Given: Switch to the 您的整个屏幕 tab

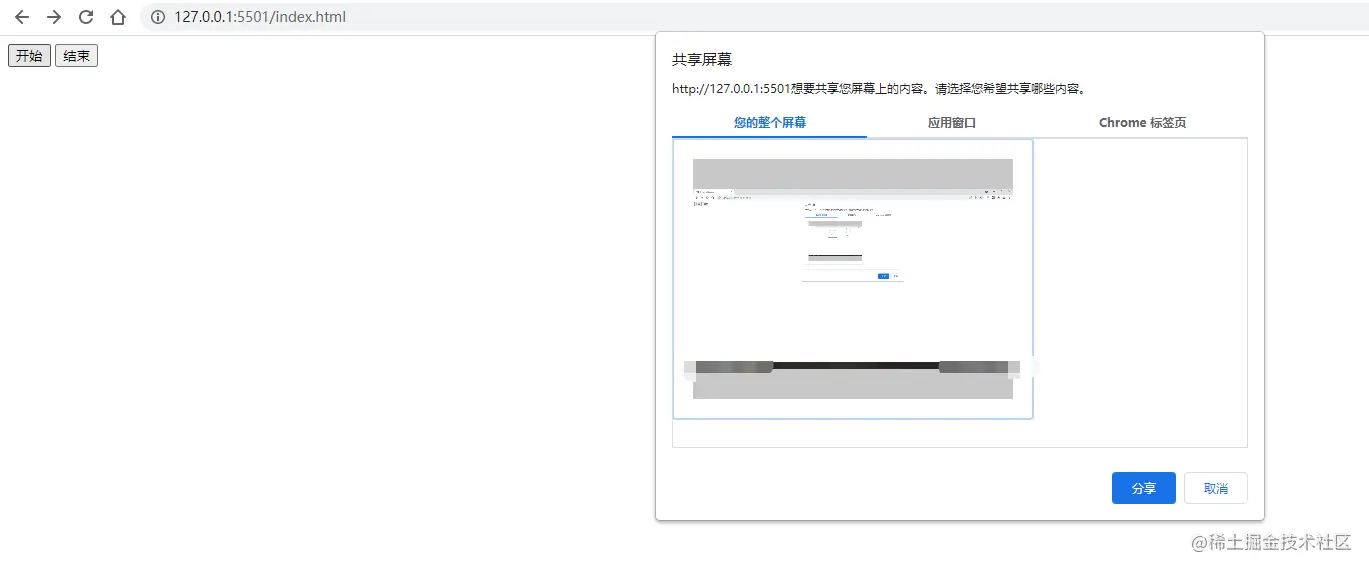Looking at the screenshot, I should [770, 123].
